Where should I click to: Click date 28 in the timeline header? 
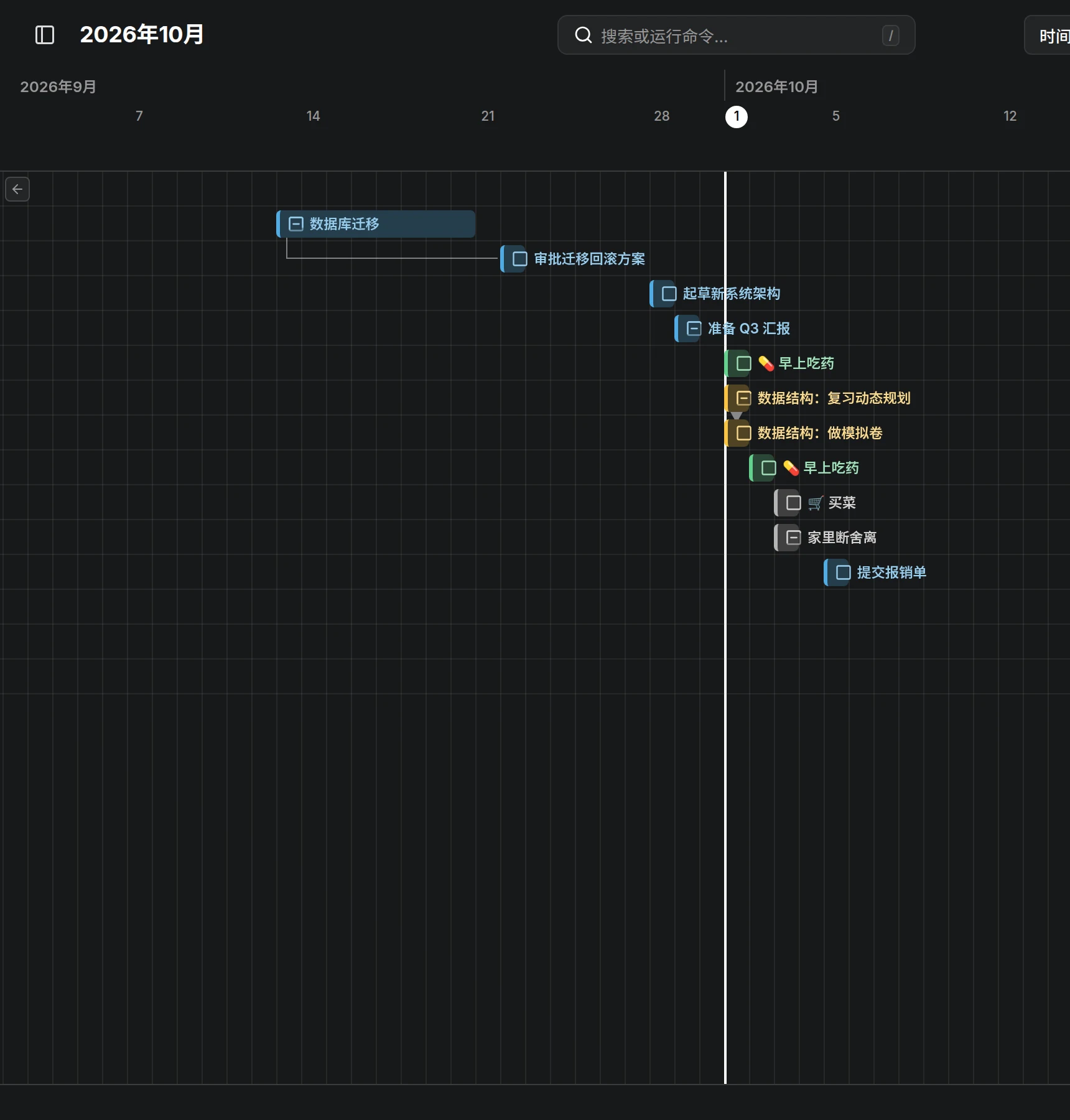662,116
